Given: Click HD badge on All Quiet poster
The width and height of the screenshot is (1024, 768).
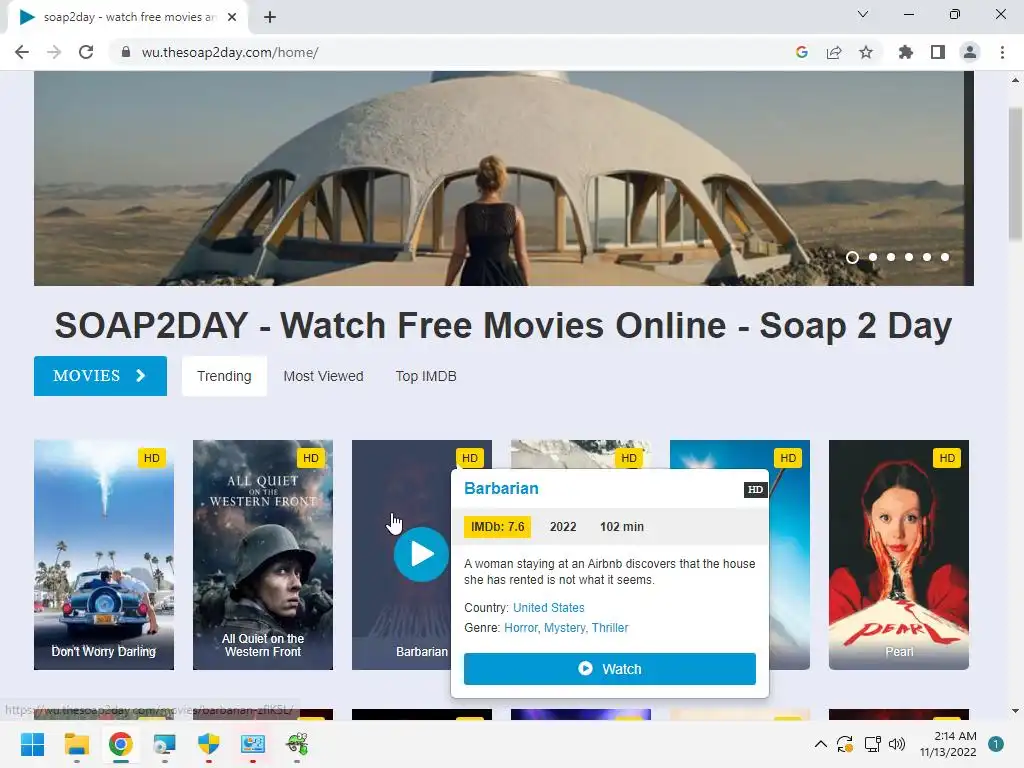Looking at the screenshot, I should pos(311,458).
